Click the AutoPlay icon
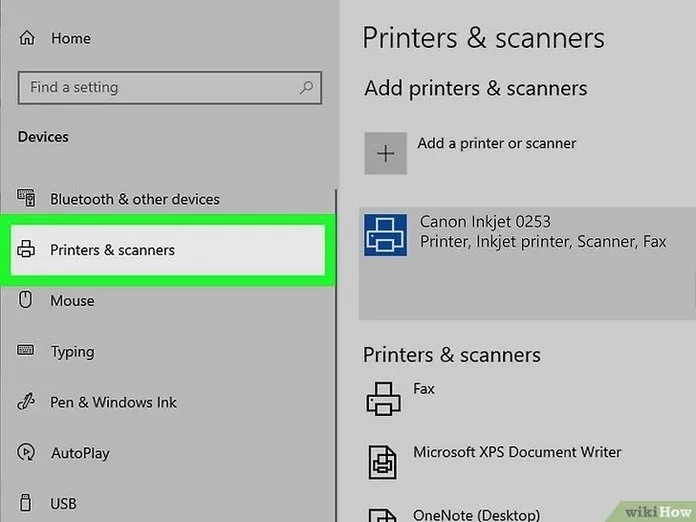696x522 pixels. point(27,453)
